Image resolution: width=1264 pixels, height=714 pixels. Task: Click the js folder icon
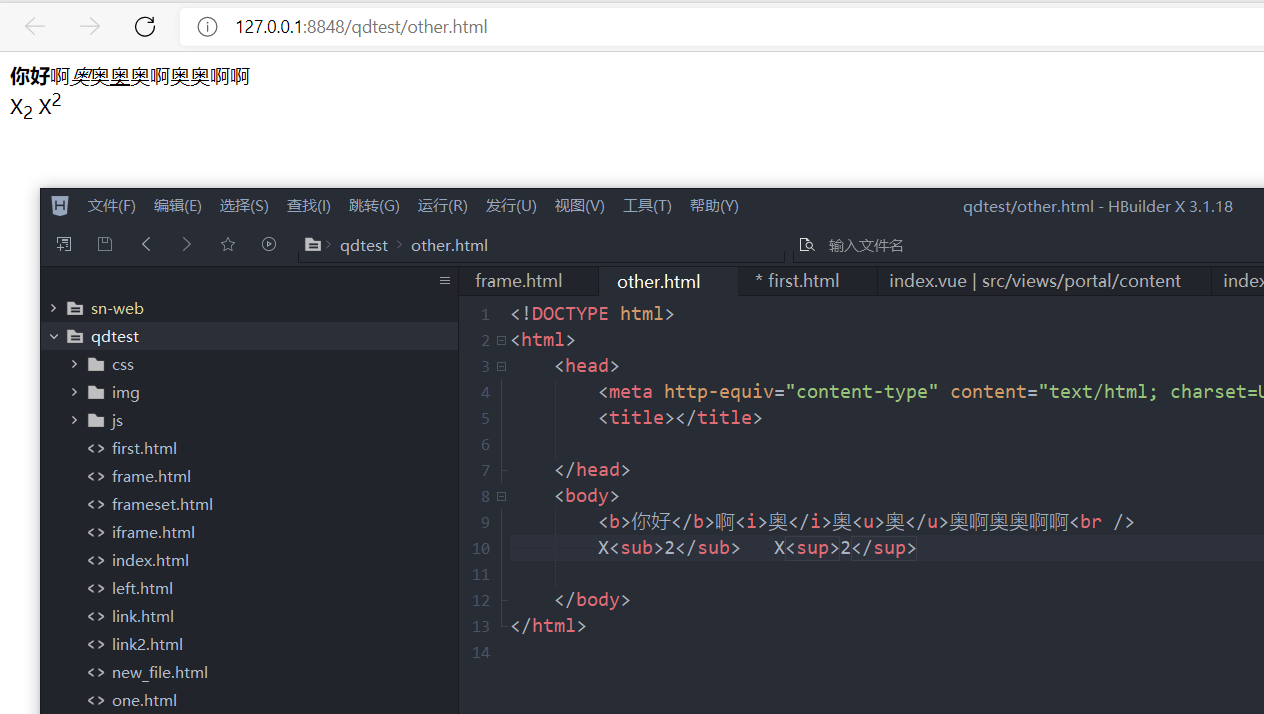pos(96,420)
